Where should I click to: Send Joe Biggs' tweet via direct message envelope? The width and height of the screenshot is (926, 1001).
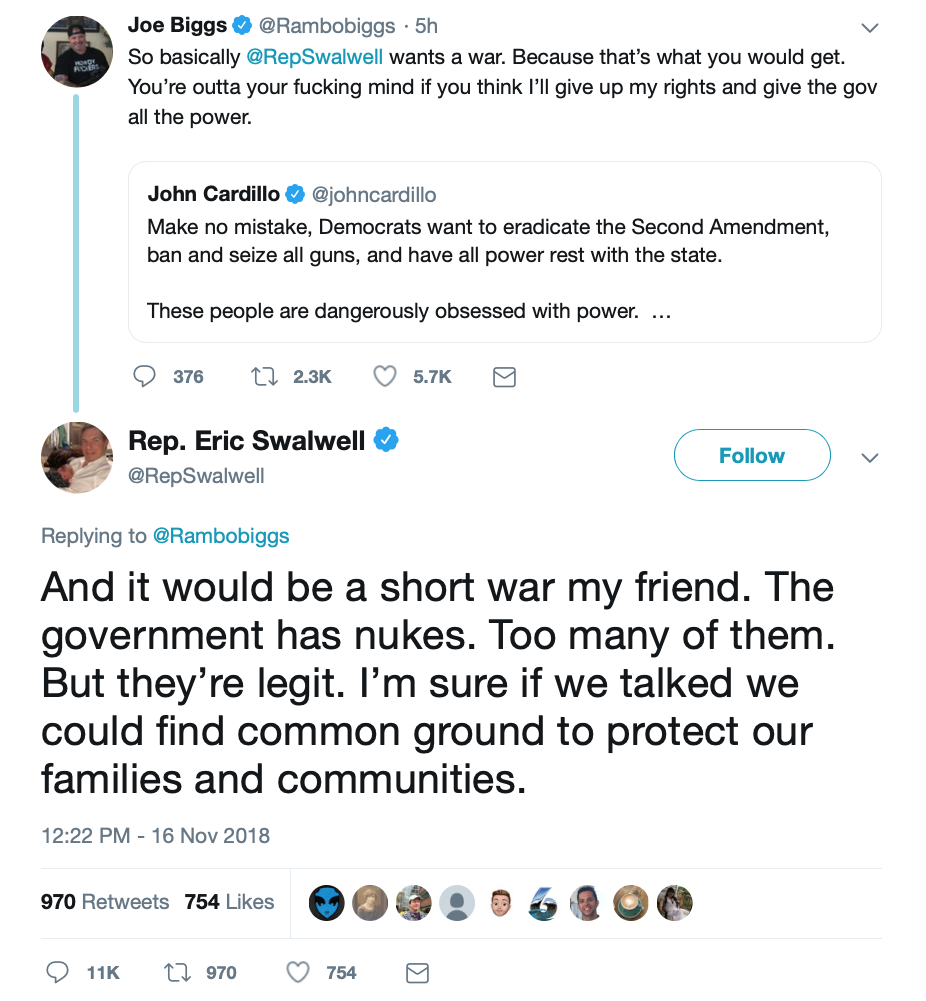click(504, 377)
